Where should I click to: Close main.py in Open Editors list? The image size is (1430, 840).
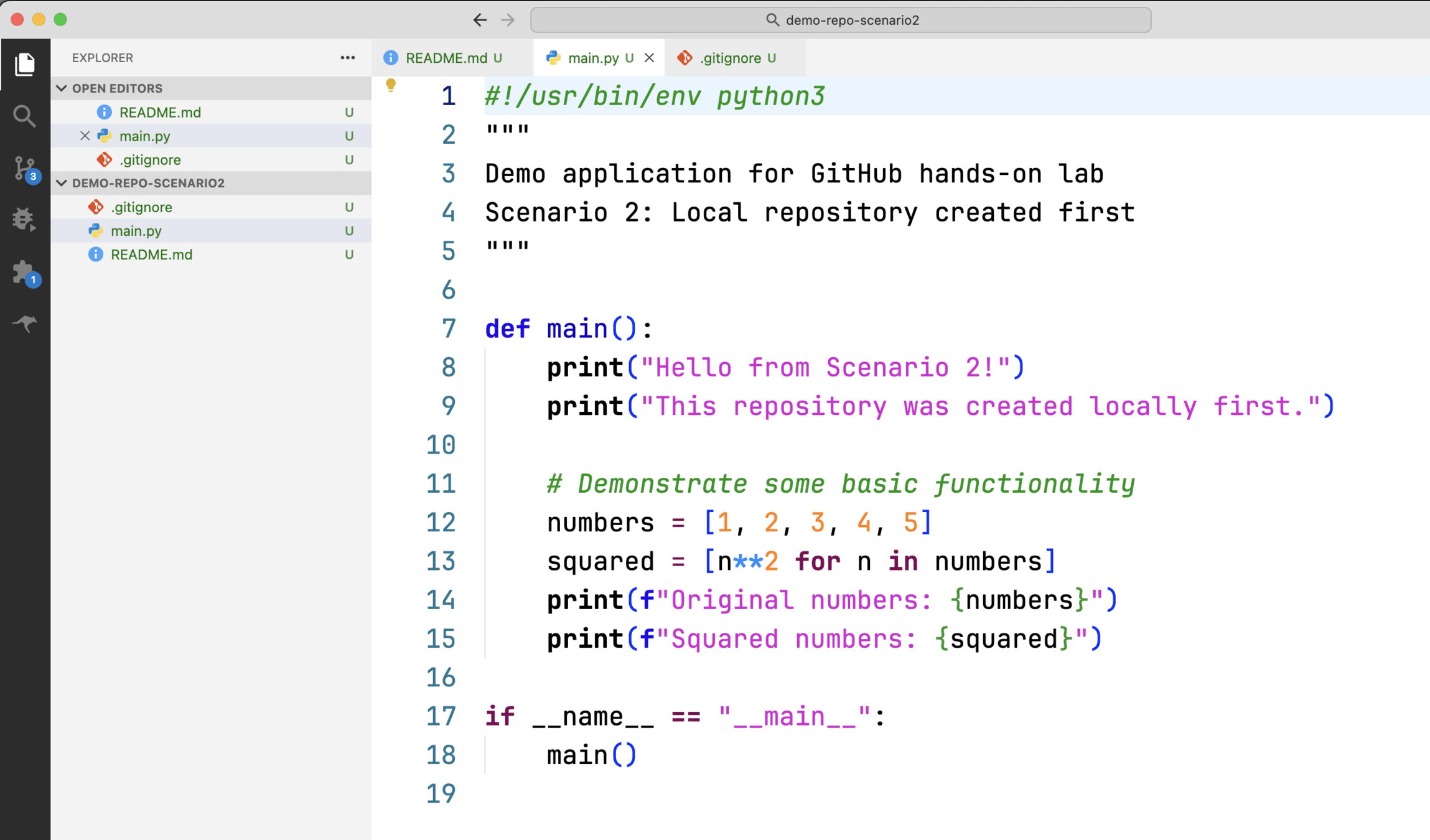pos(85,136)
